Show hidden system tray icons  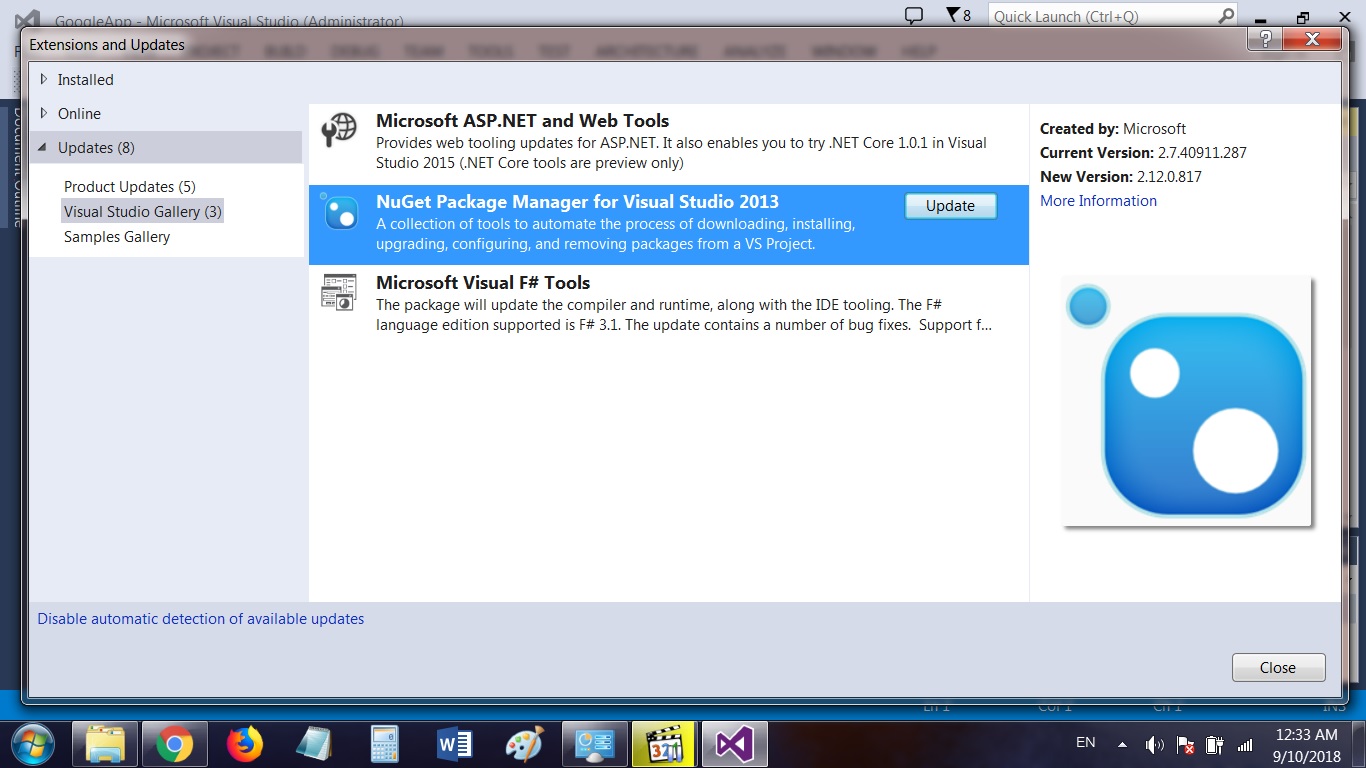tap(1122, 745)
